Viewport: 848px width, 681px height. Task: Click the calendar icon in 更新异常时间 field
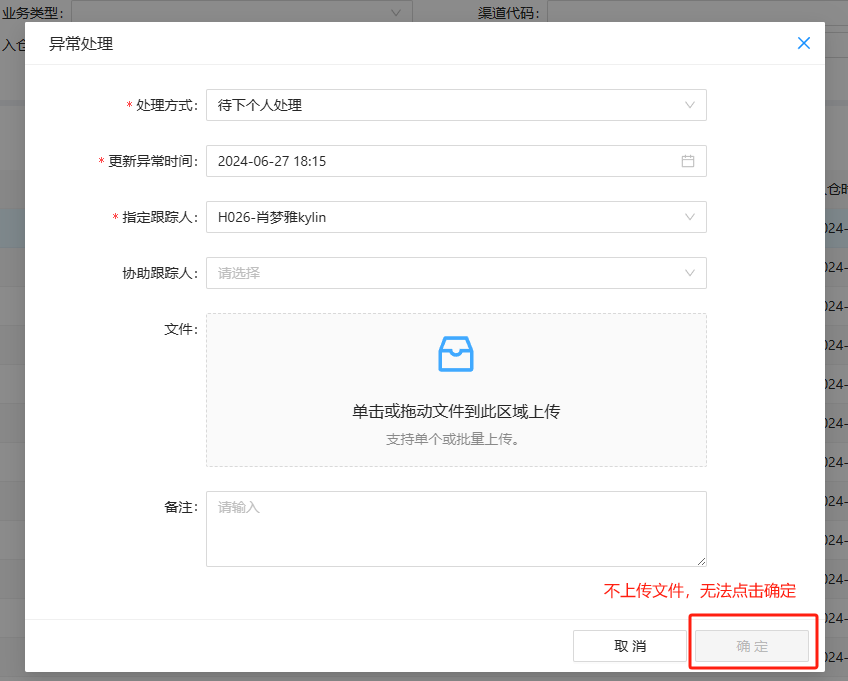click(688, 161)
